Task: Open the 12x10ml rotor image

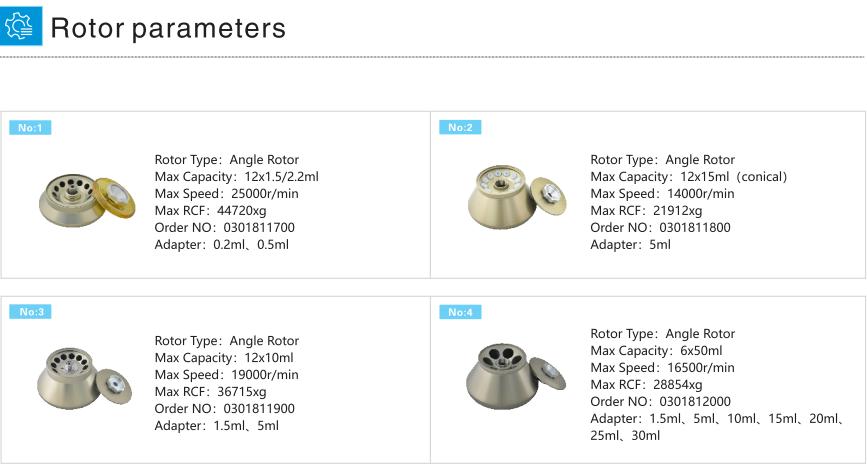Action: pos(85,378)
